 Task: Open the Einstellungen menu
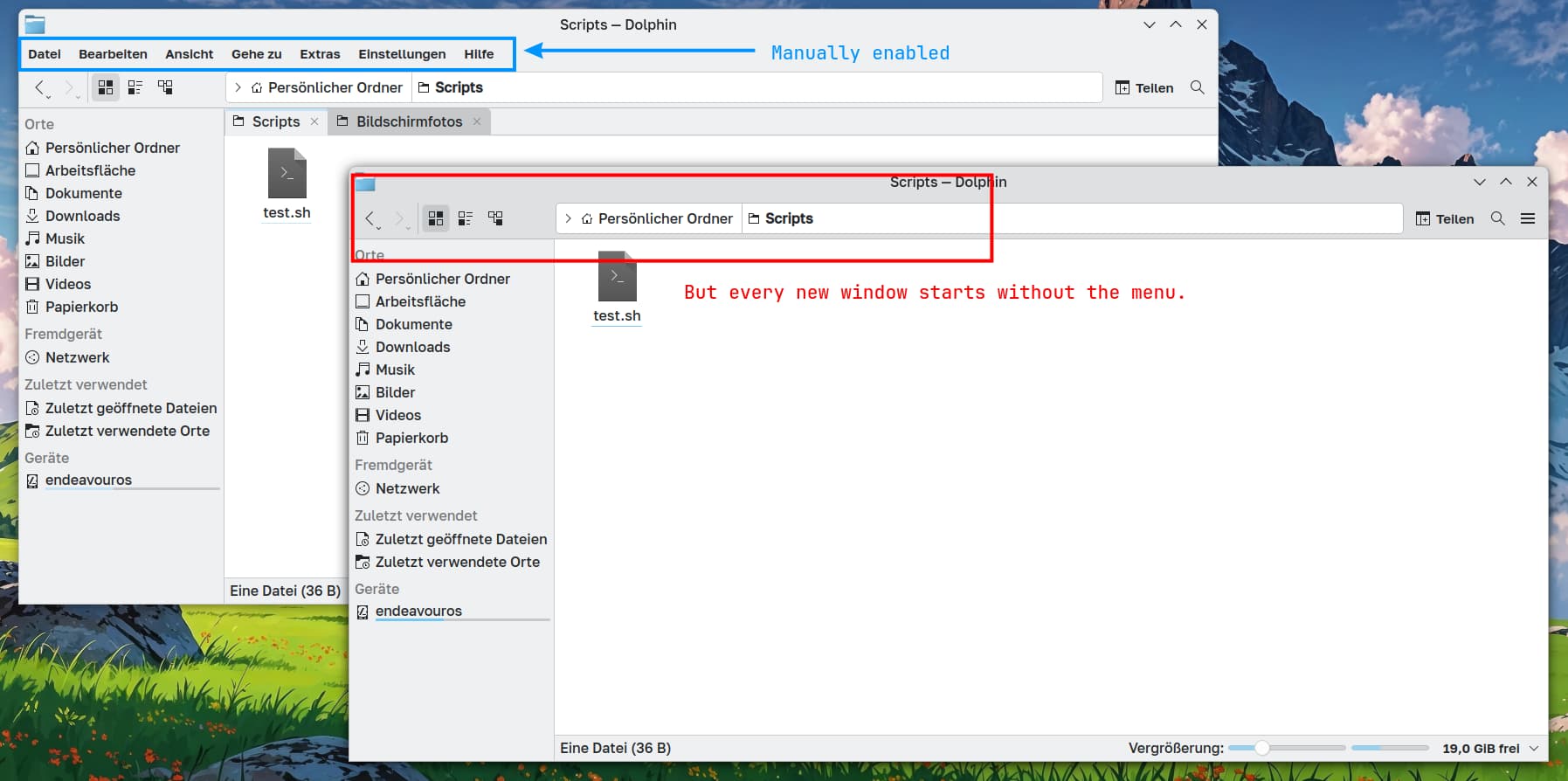[402, 54]
